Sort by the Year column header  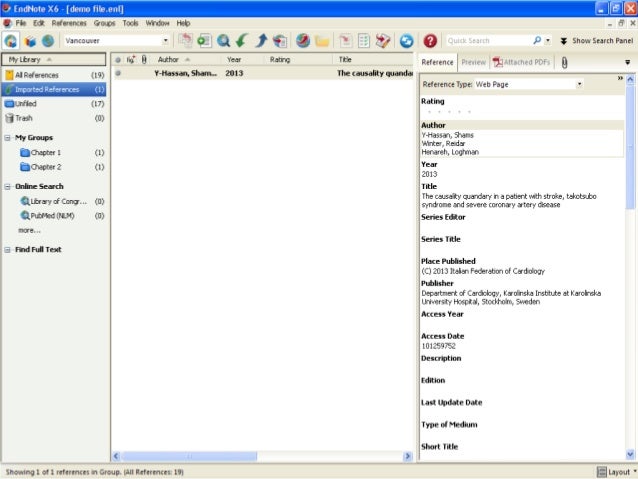tap(242, 60)
